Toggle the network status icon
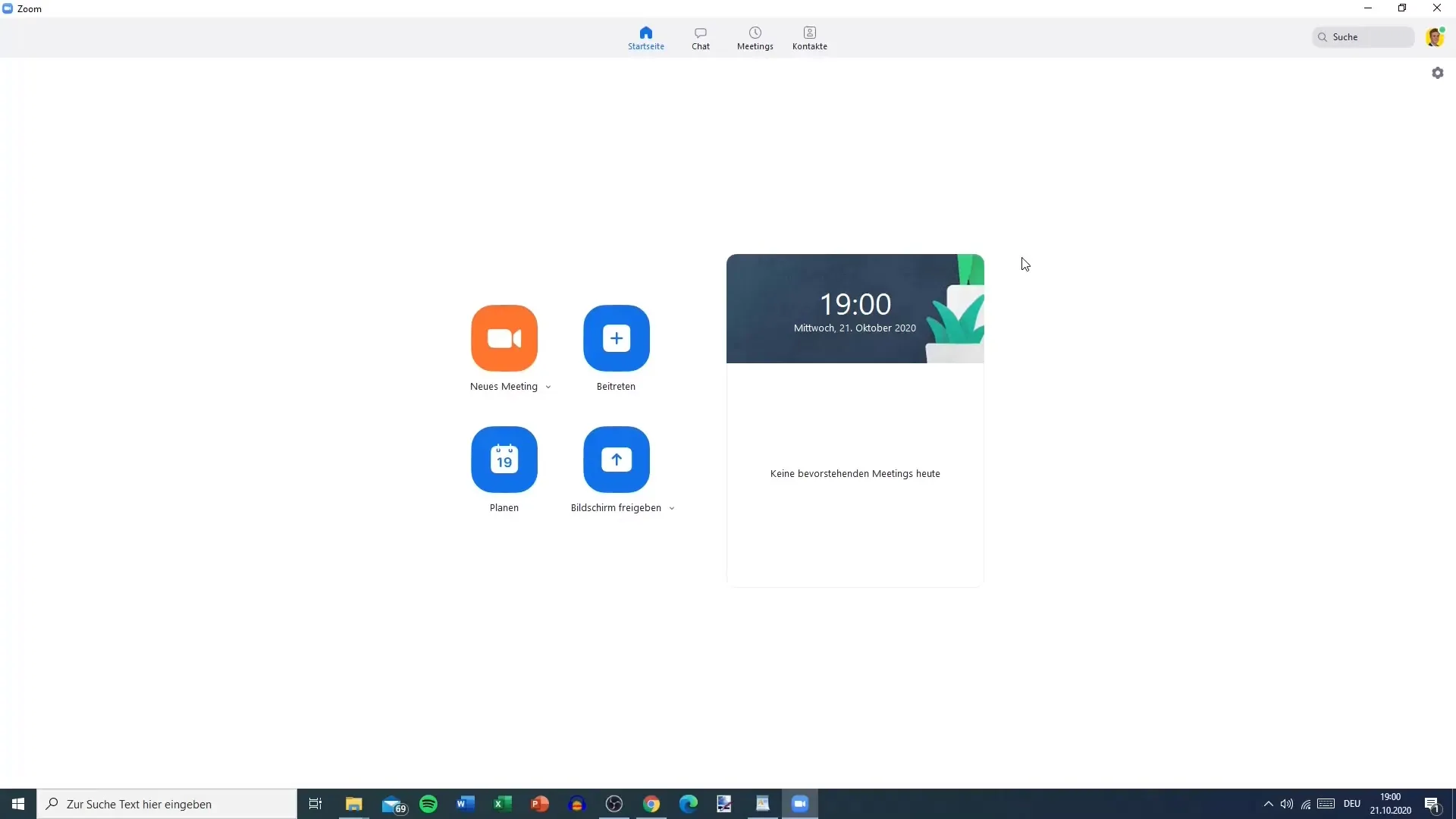 click(x=1306, y=804)
